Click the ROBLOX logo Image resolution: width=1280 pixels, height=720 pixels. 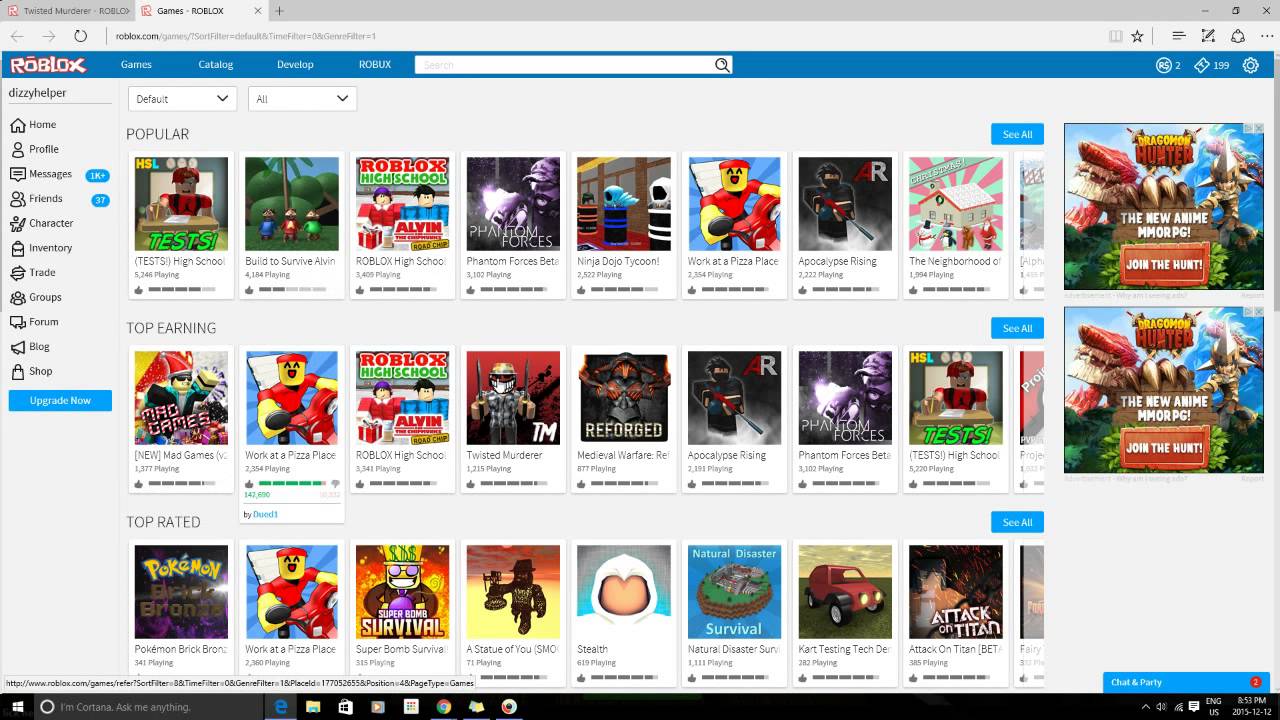point(48,65)
